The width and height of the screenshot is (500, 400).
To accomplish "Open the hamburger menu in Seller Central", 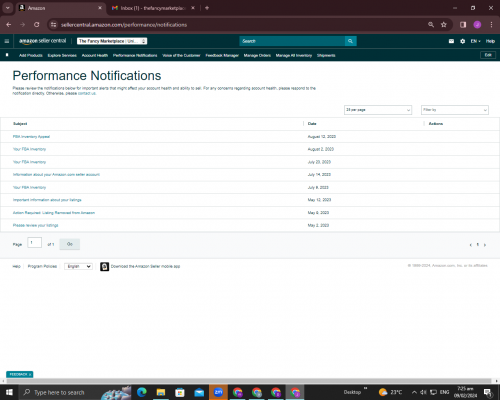I will point(7,41).
